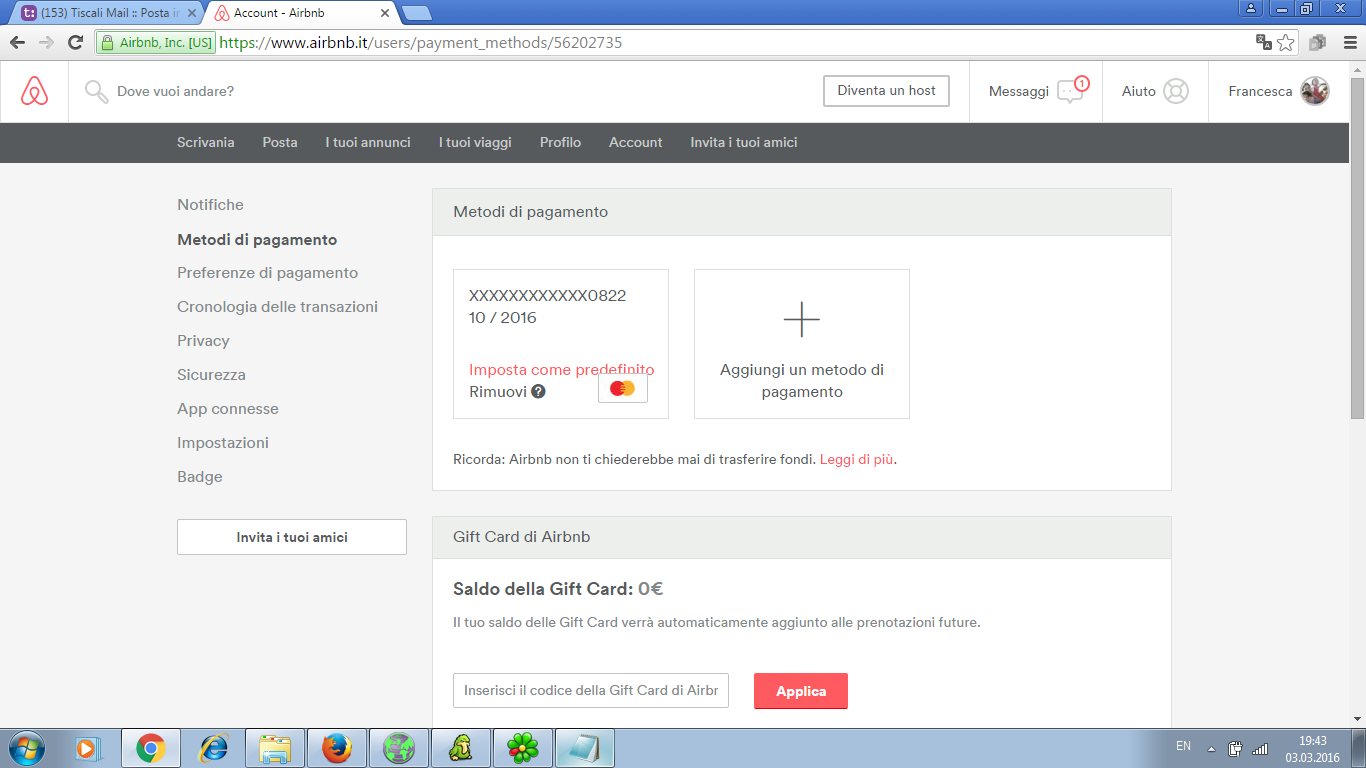Screen dimensions: 1366x768
Task: Open Firefox from the taskbar
Action: pyautogui.click(x=337, y=748)
